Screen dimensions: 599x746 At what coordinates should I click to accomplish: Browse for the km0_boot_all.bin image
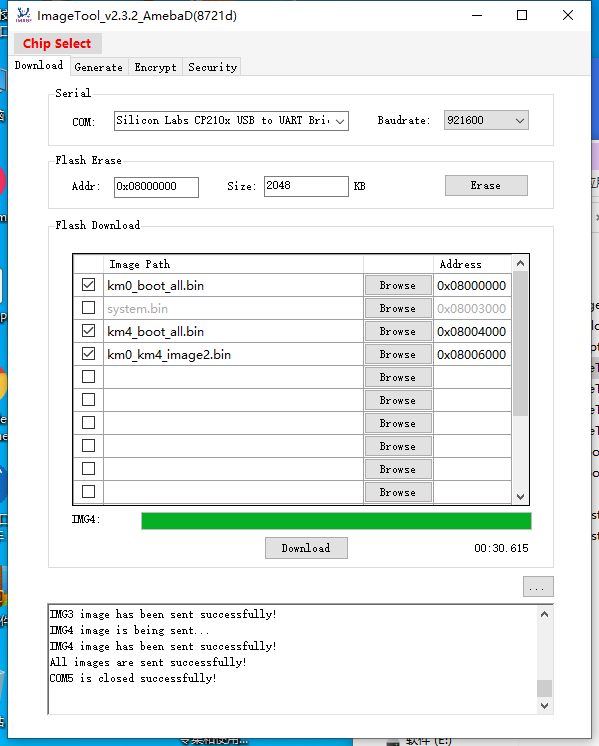(398, 285)
